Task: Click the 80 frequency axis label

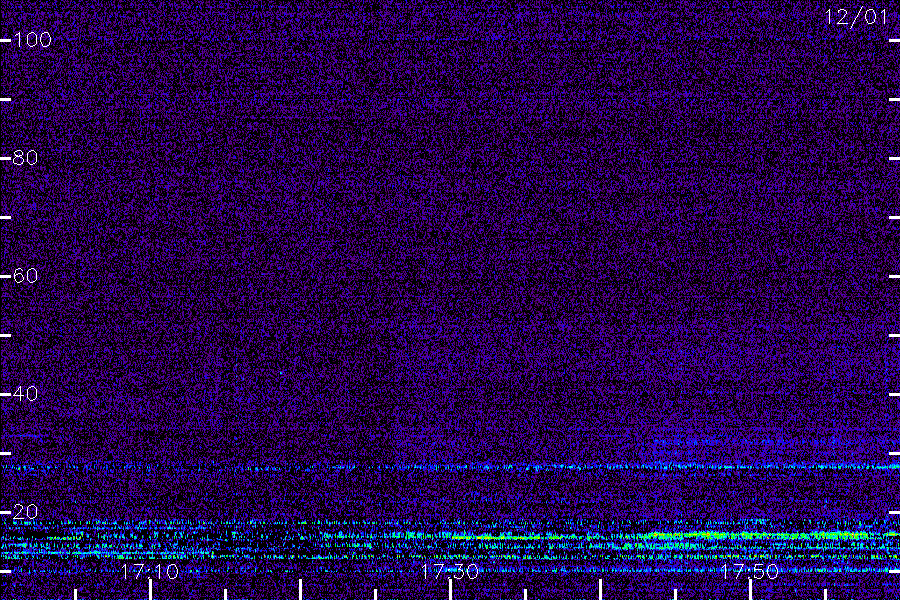Action: (x=25, y=158)
